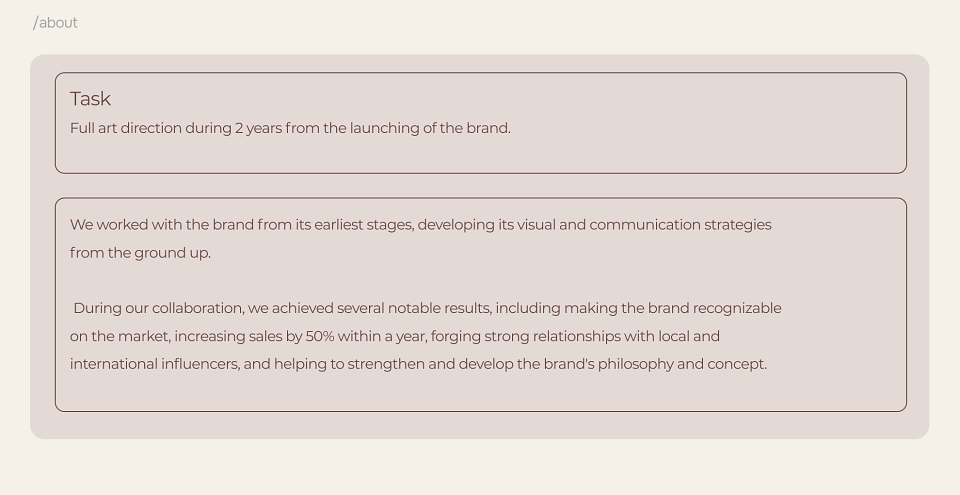The image size is (960, 495).
Task: Click the '2 years' text in the Task card
Action: [258, 128]
